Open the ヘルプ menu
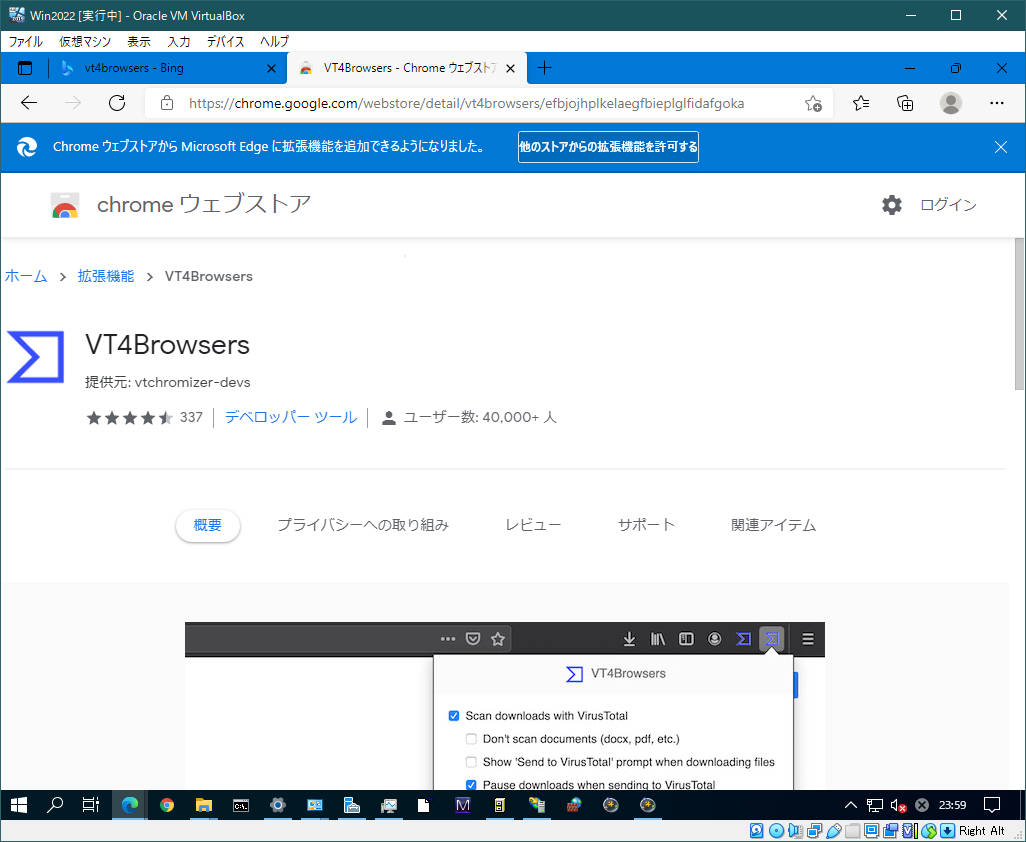This screenshot has height=842, width=1026. pos(274,42)
